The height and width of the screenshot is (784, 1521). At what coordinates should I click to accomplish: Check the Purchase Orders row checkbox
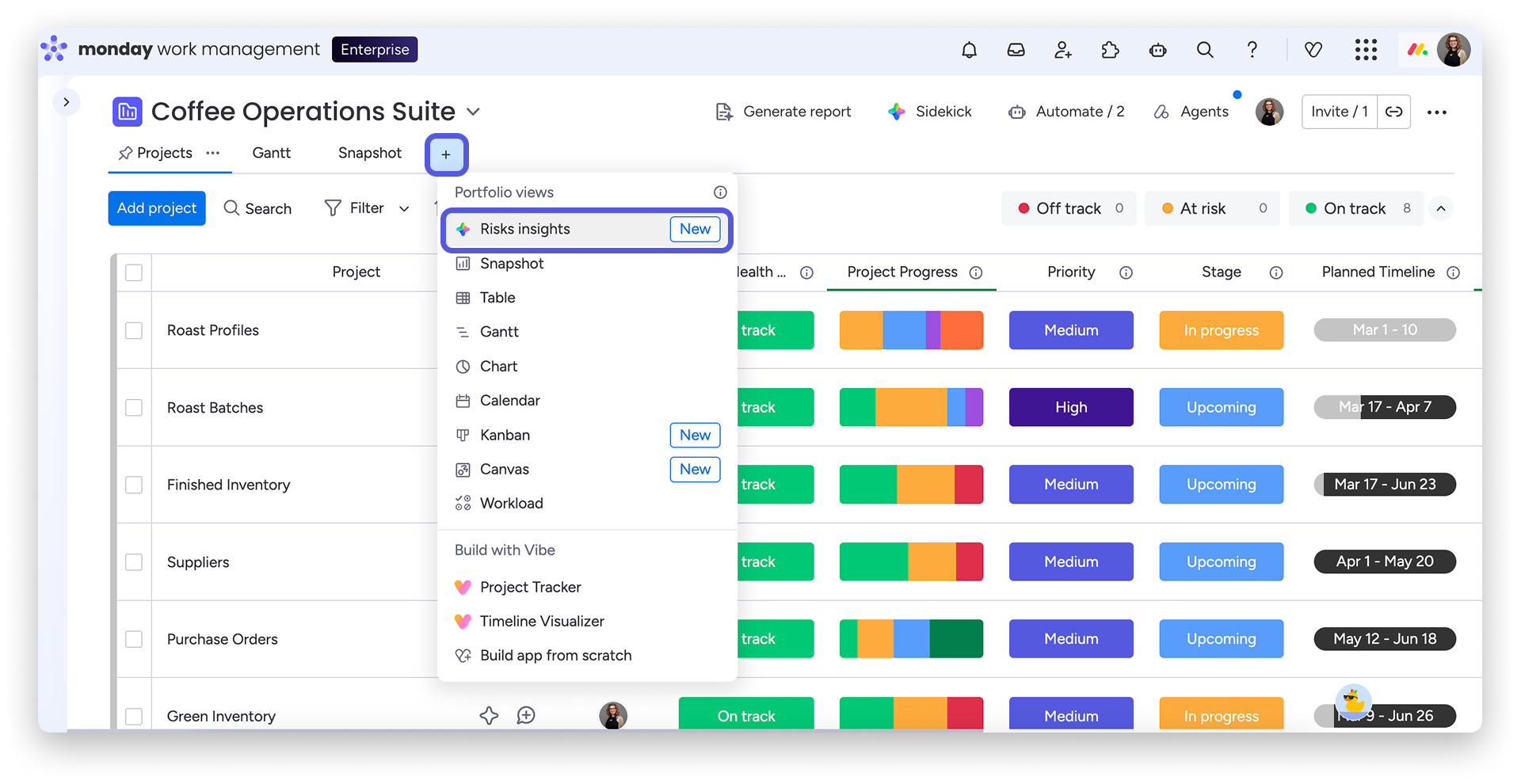click(134, 639)
